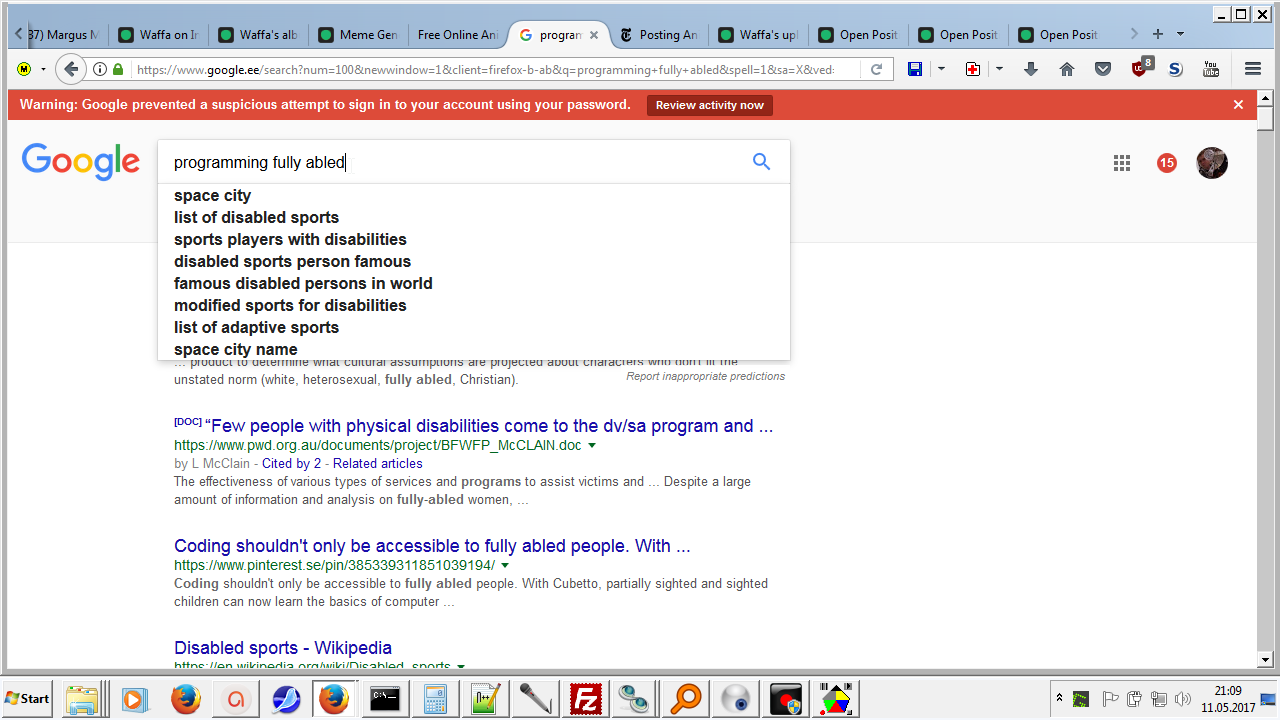This screenshot has height=720, width=1280.
Task: Switch to the Waffa's upl tab
Action: pos(758,34)
